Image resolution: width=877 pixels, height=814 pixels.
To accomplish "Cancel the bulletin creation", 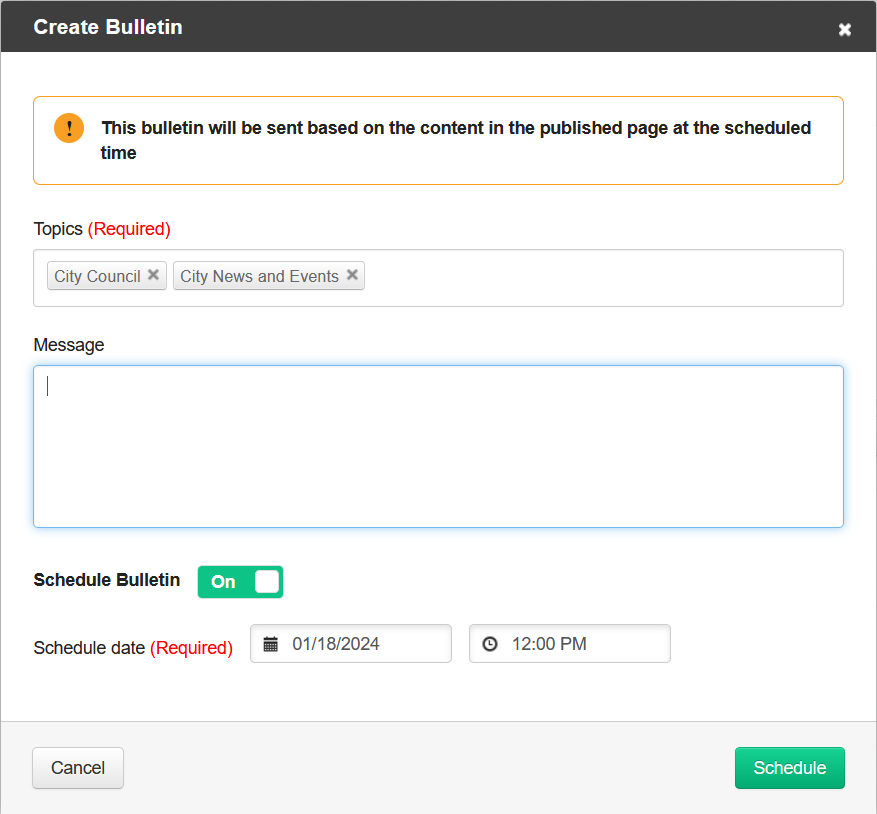I will coord(77,768).
